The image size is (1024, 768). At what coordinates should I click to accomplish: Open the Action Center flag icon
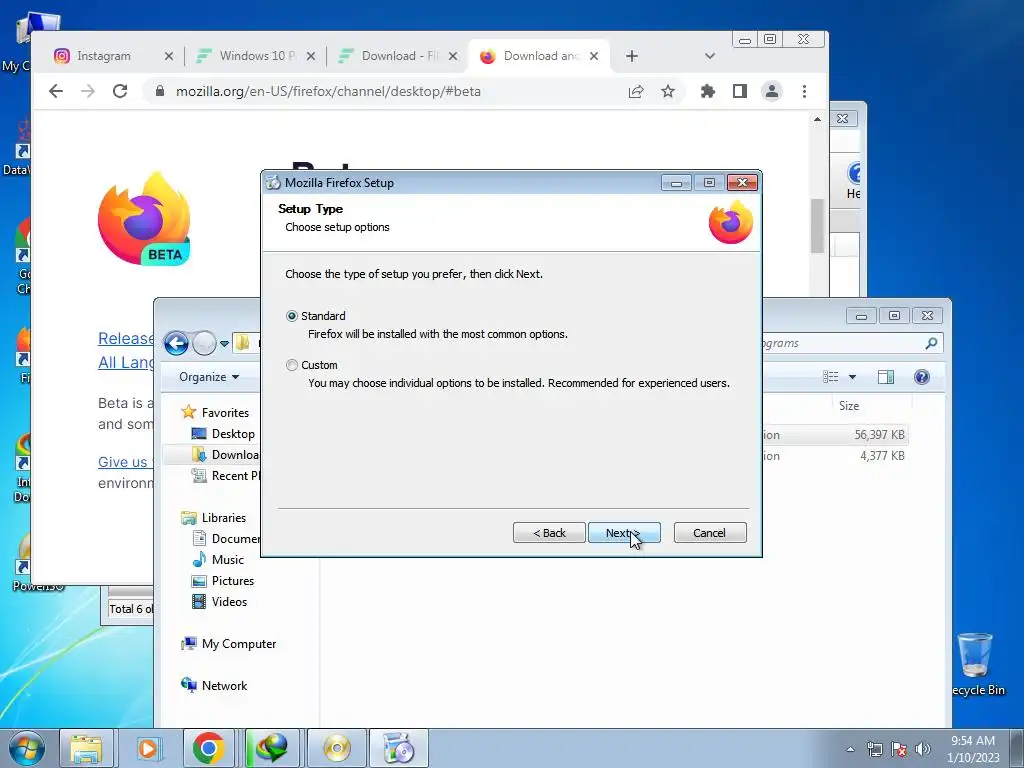pos(899,750)
